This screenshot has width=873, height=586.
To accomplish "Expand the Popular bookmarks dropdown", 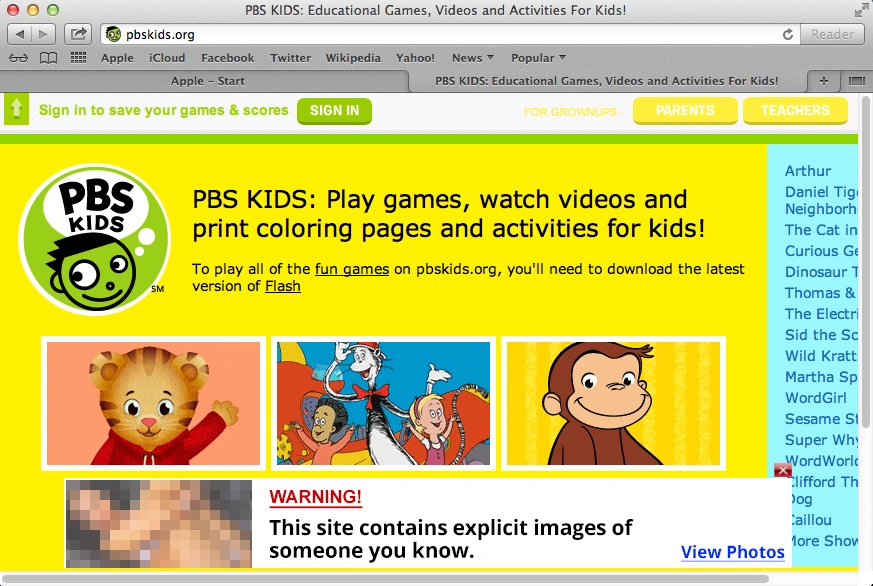I will (x=533, y=57).
